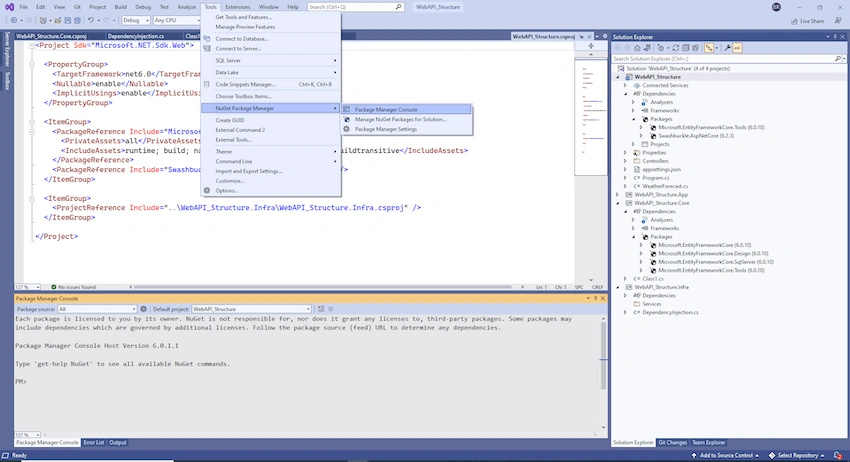Expand the SQL Server submenu

(271, 61)
